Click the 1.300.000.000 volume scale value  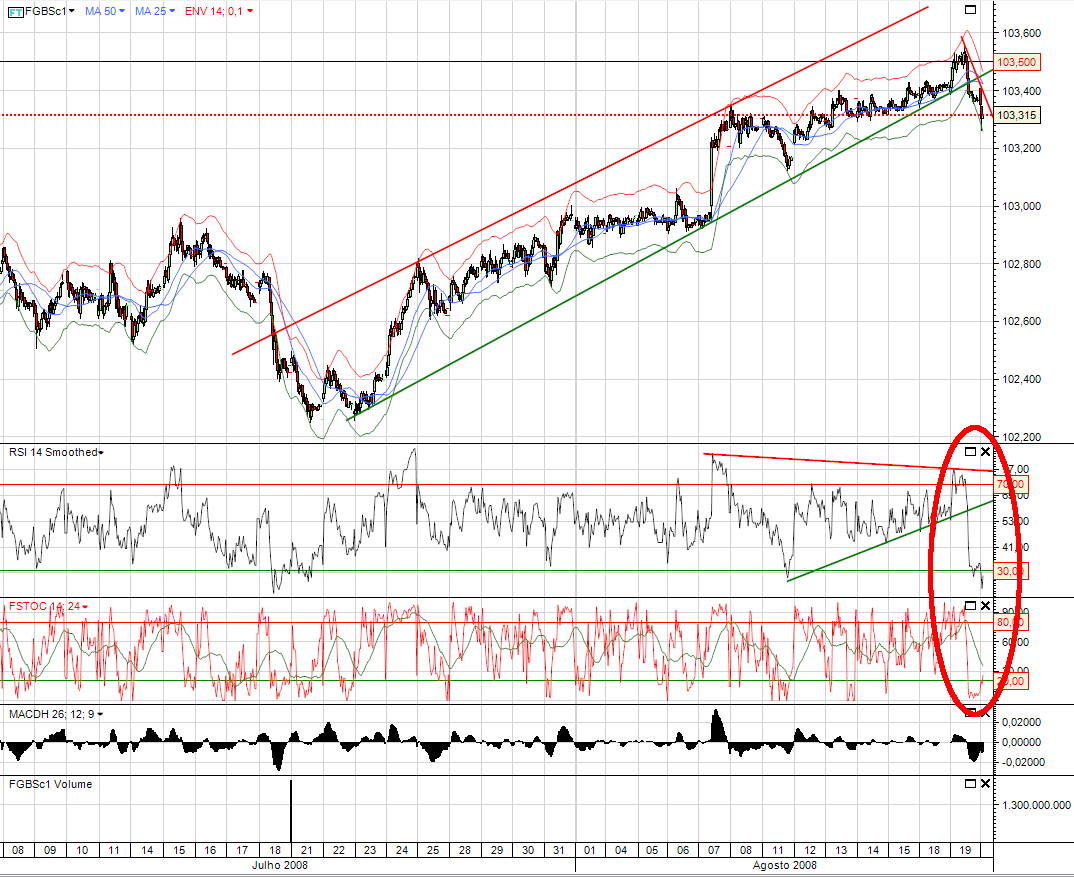pos(1036,805)
